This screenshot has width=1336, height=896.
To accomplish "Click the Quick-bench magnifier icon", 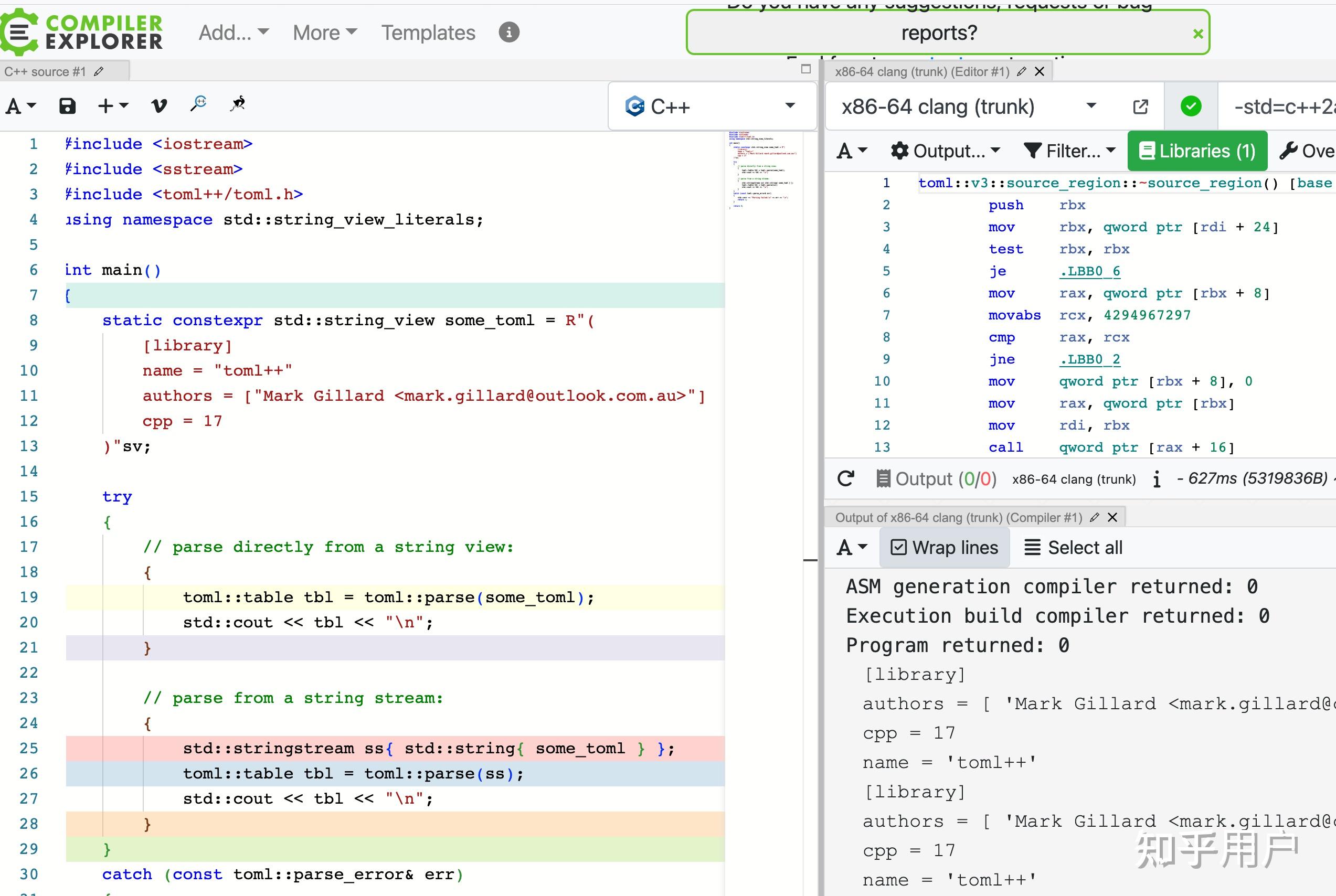I will 198,104.
